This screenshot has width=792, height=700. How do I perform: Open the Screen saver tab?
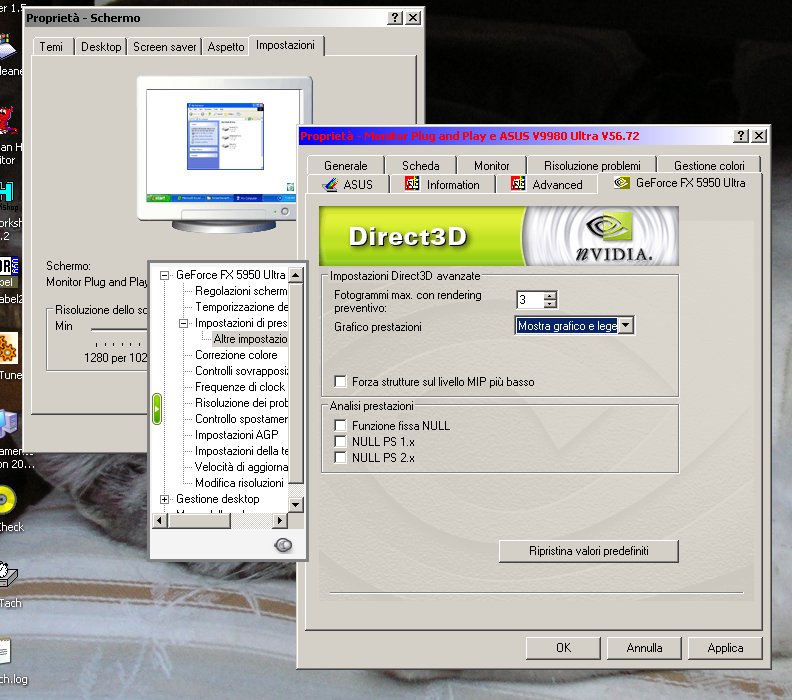click(164, 47)
